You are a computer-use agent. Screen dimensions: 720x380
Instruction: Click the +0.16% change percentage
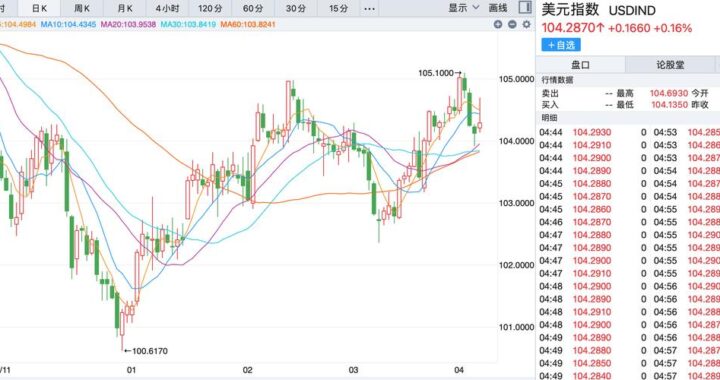[673, 28]
